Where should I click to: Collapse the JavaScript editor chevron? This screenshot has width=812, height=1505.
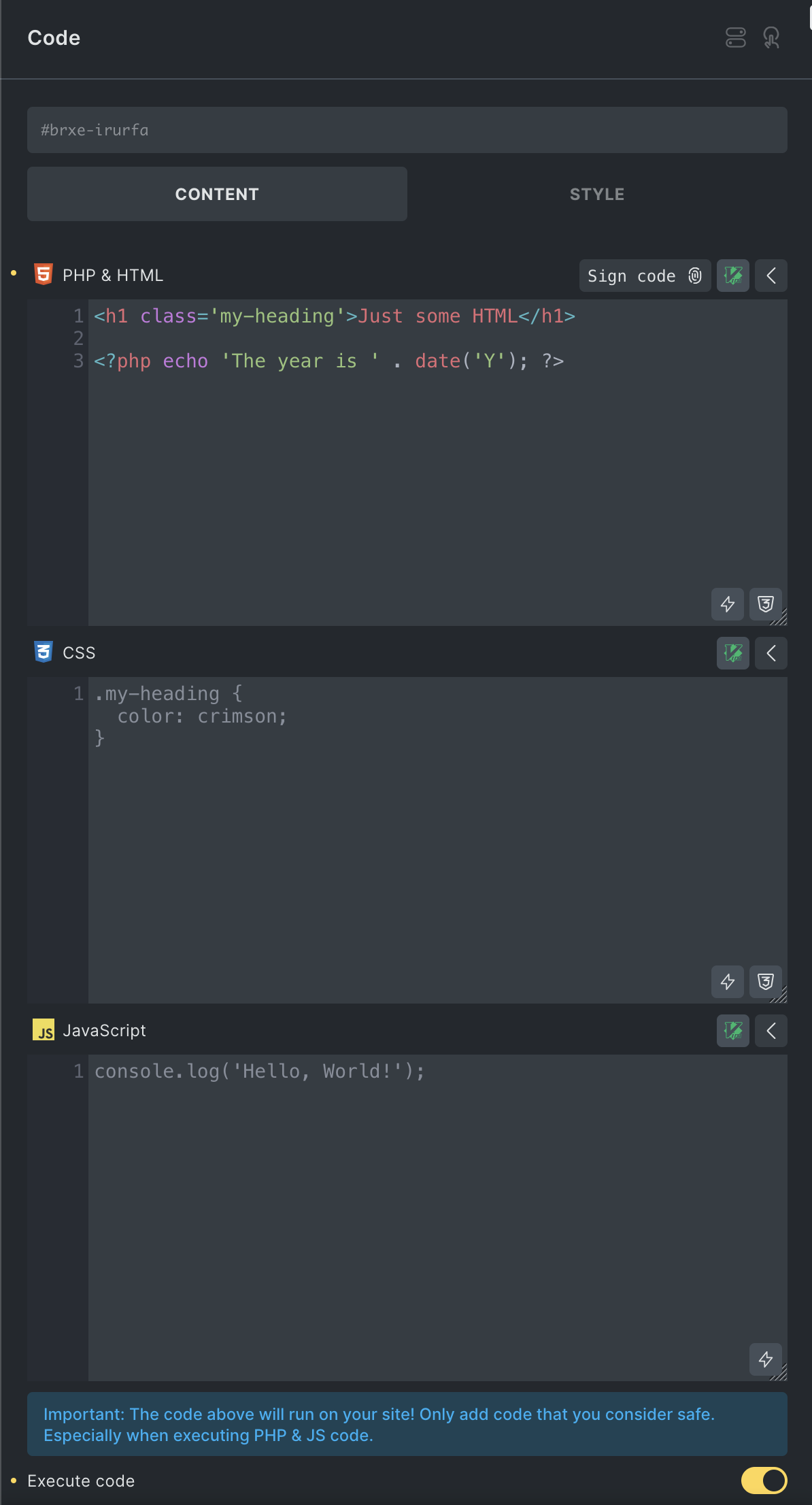tap(771, 1031)
